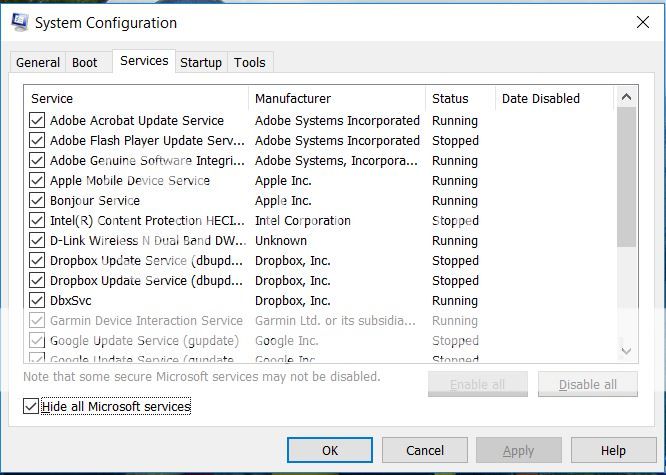Click Running status of DbxSvc row
Viewport: 666px width, 475px height.
click(x=455, y=300)
